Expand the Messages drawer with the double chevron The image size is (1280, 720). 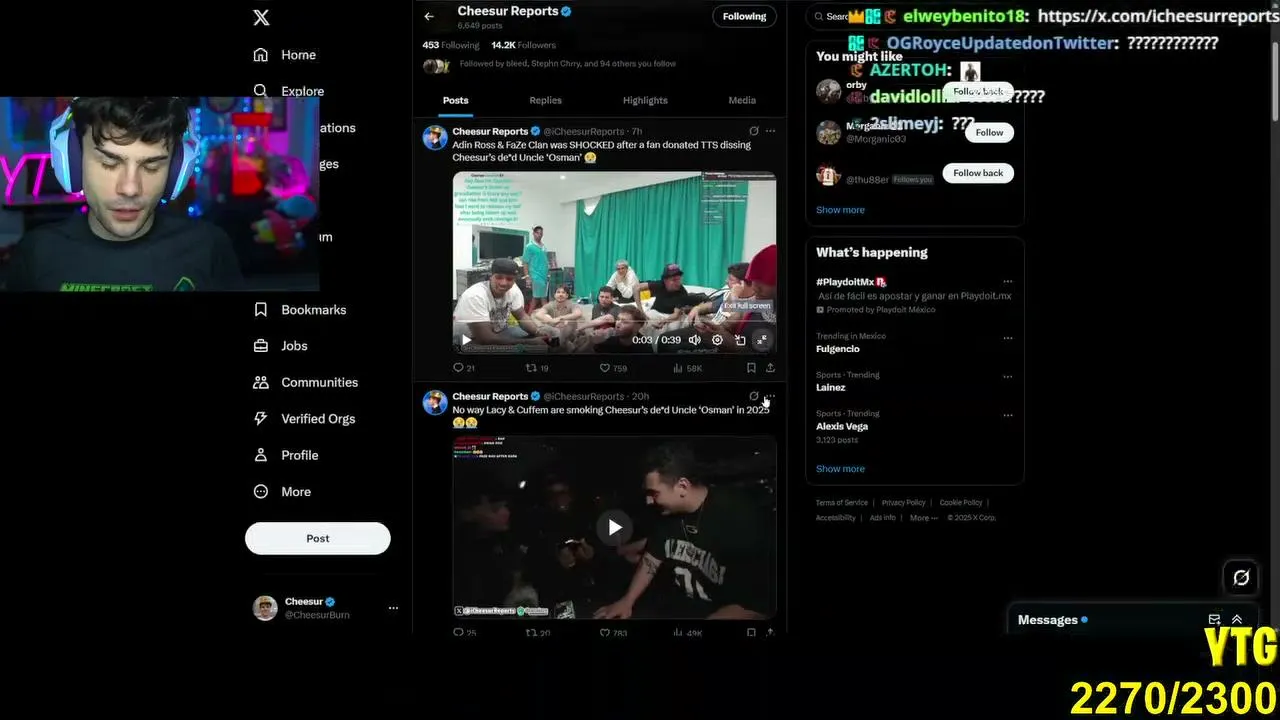1237,620
